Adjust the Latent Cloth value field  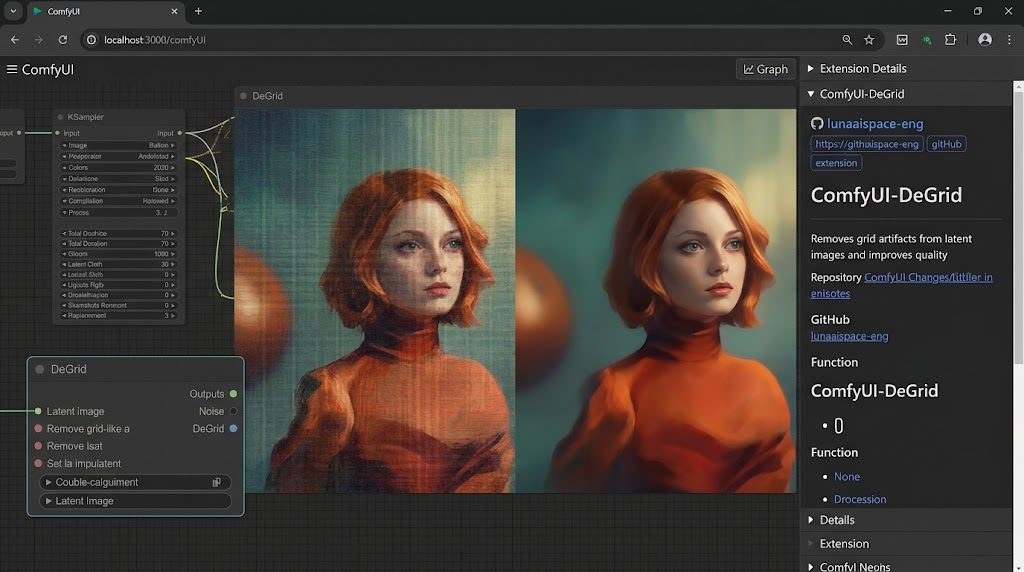coord(118,264)
